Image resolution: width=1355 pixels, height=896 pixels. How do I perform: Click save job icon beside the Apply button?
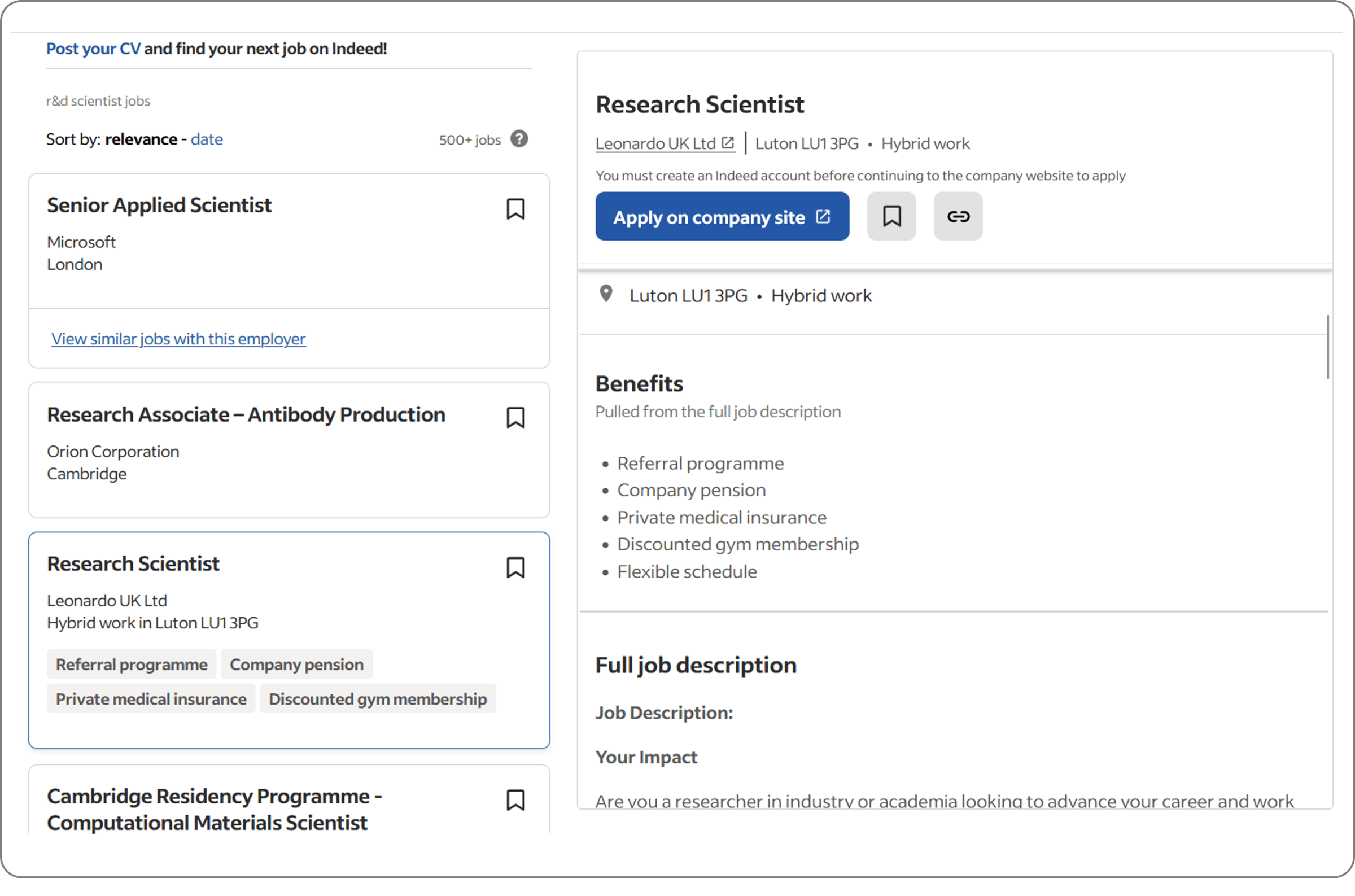(x=891, y=217)
